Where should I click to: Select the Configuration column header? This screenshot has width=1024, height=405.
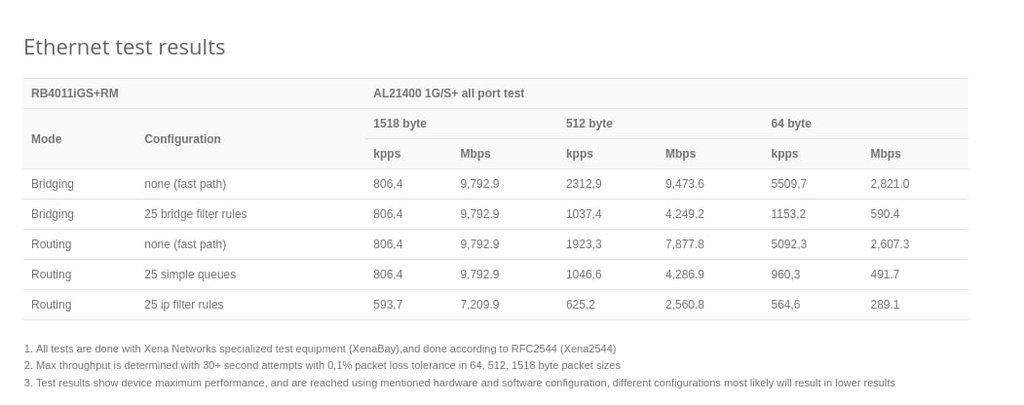182,139
